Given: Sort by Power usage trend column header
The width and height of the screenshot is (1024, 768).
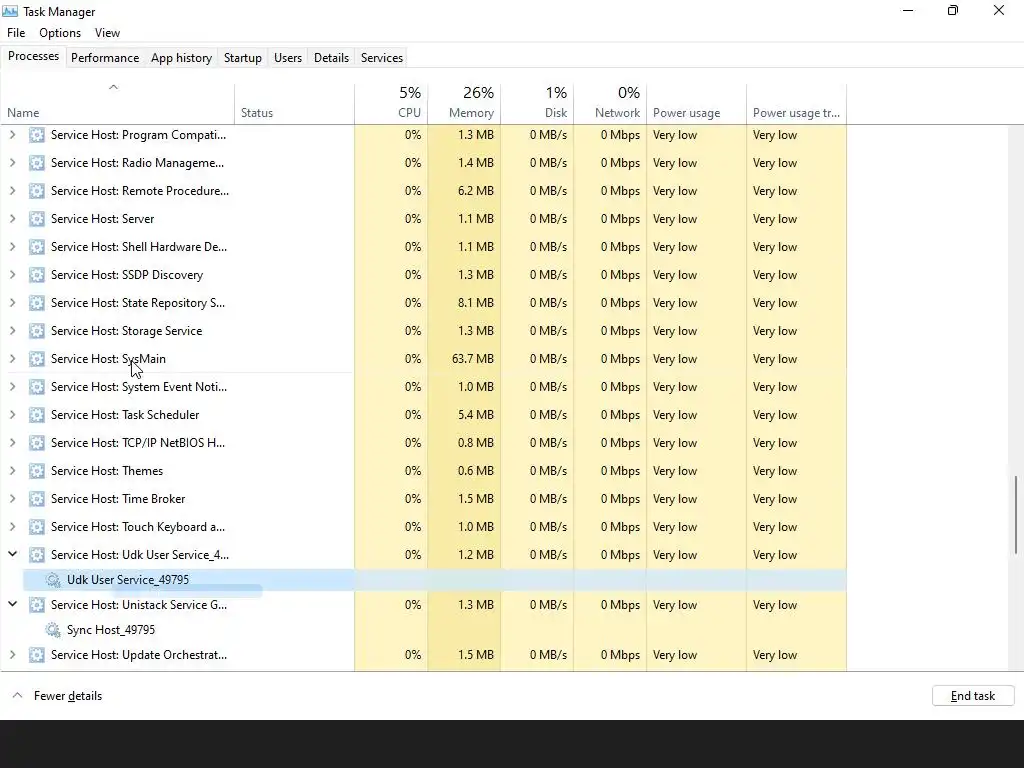Looking at the screenshot, I should pyautogui.click(x=797, y=104).
